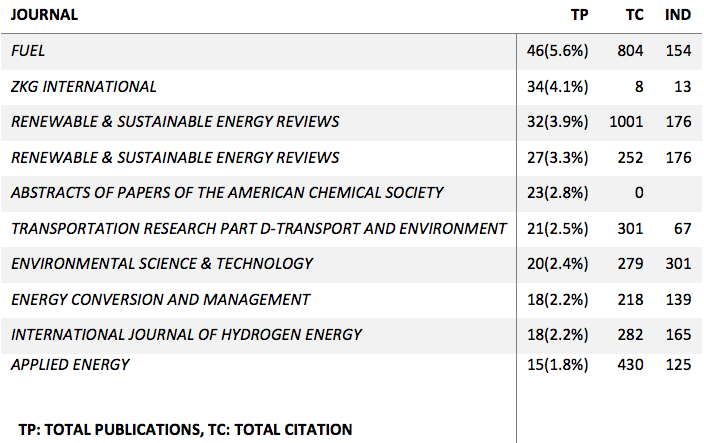Click IND 301 for Environmental Science & Technology

(x=678, y=263)
